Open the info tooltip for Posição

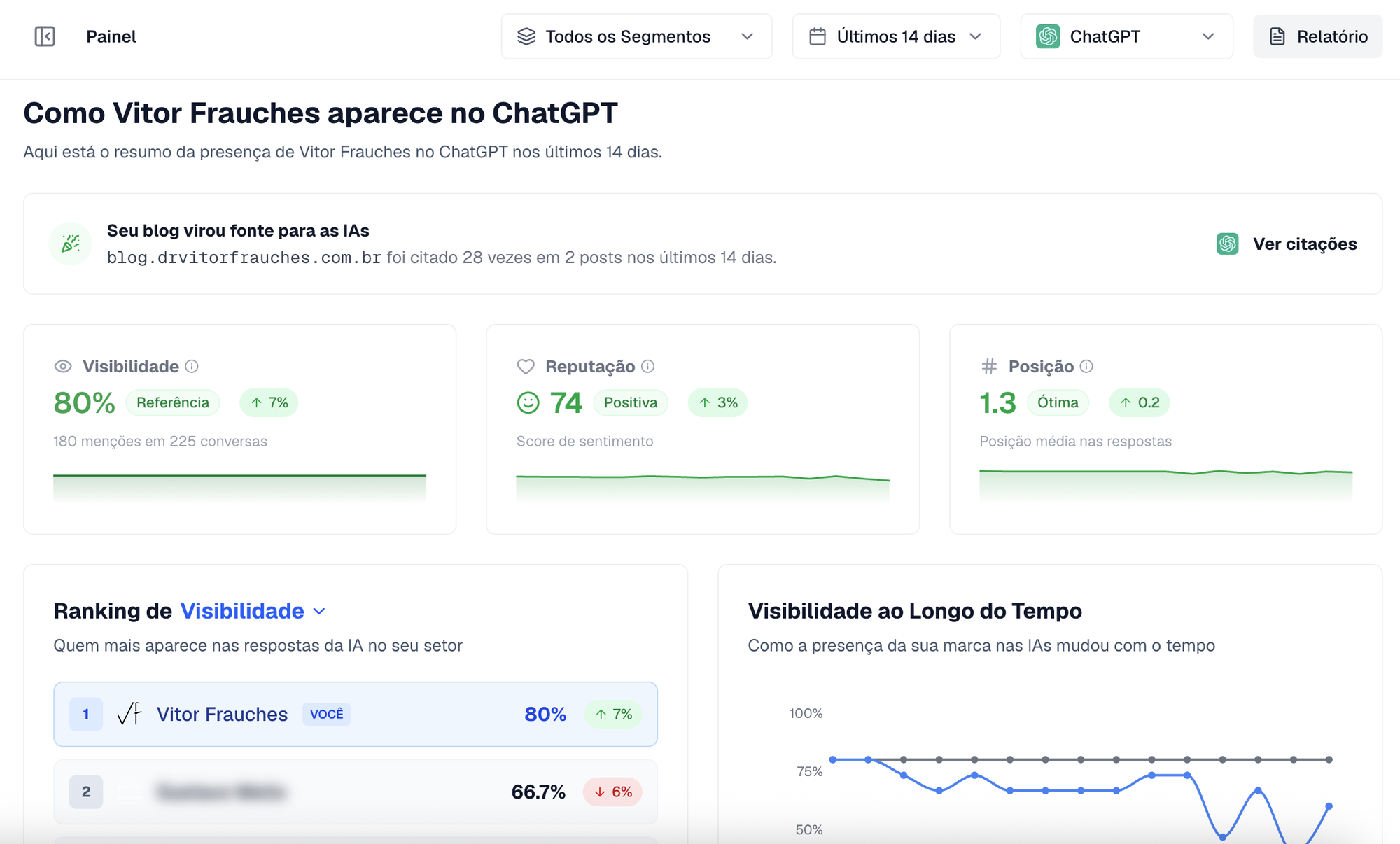click(1086, 366)
